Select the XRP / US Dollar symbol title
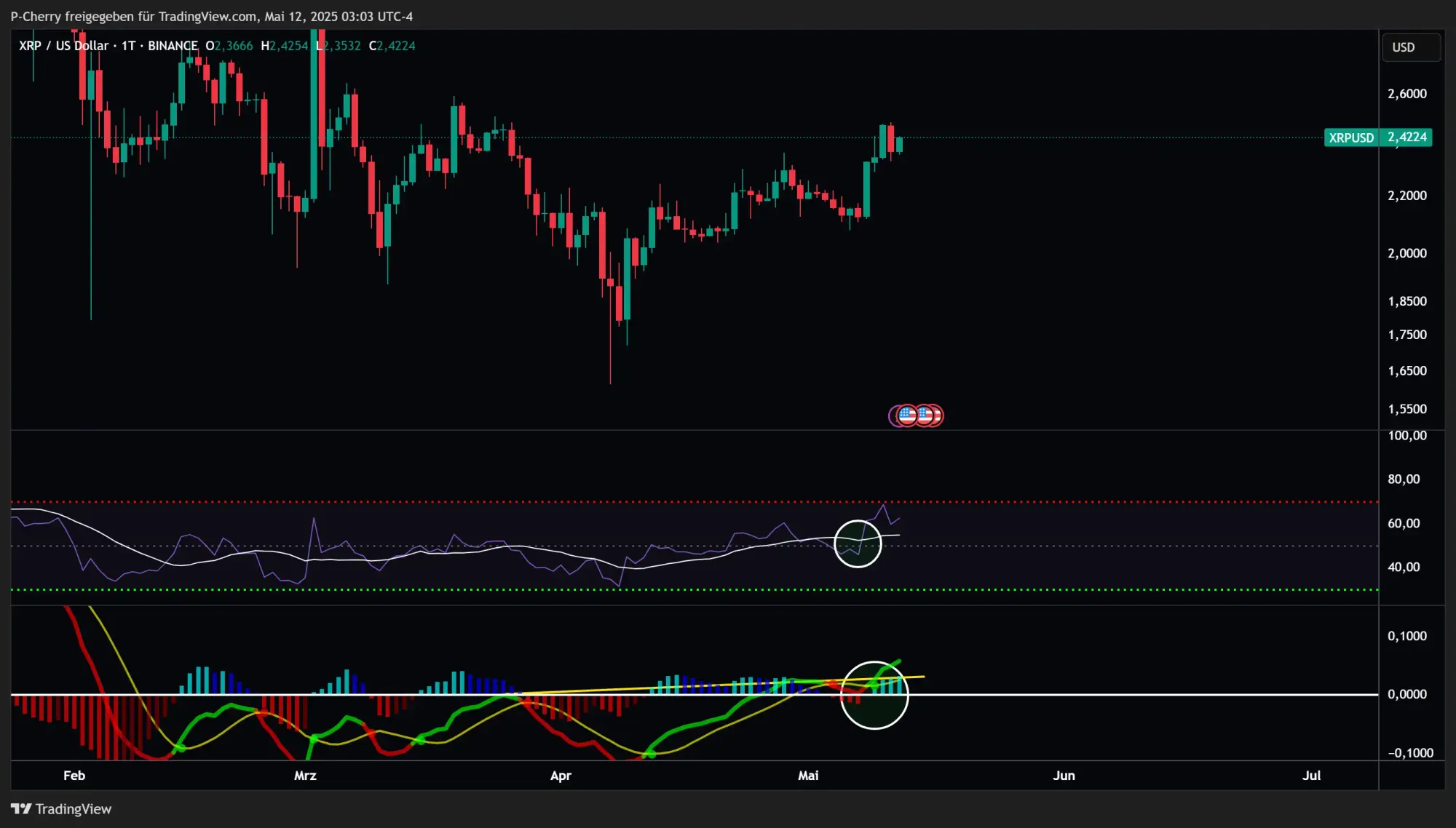Viewport: 1456px width, 828px height. [63, 46]
